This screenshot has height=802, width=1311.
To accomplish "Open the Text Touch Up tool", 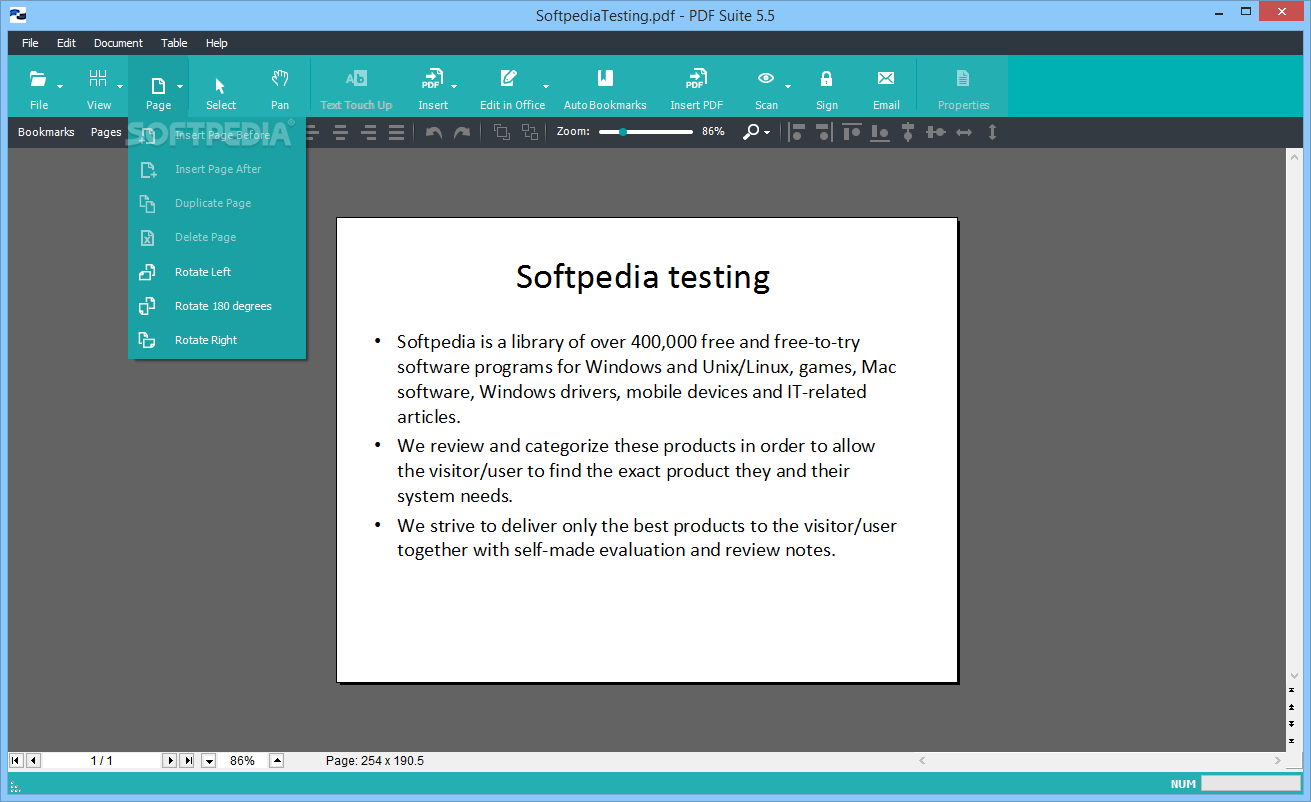I will 356,88.
